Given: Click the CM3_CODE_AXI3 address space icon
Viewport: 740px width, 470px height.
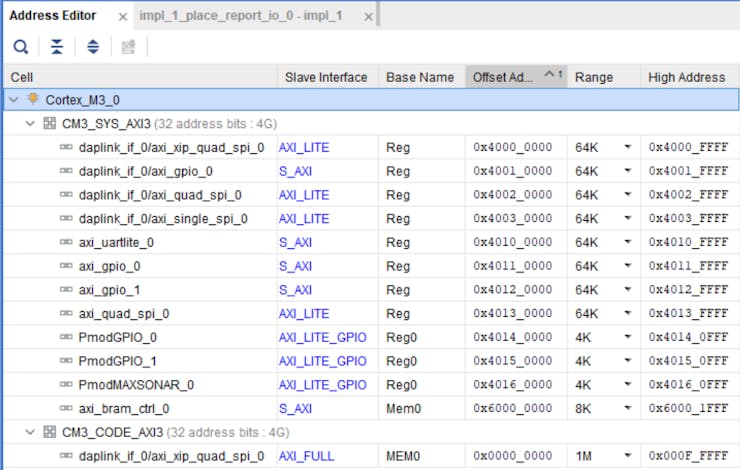Looking at the screenshot, I should 50,431.
